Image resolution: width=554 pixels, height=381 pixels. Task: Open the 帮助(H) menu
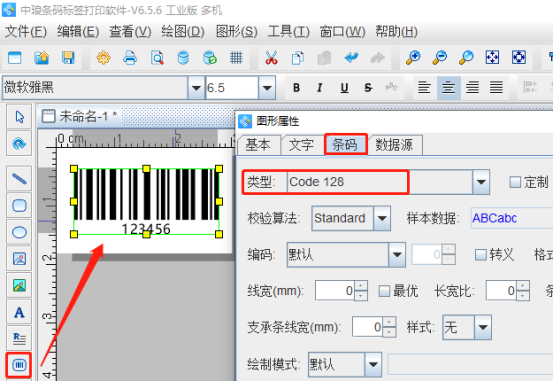pos(396,32)
